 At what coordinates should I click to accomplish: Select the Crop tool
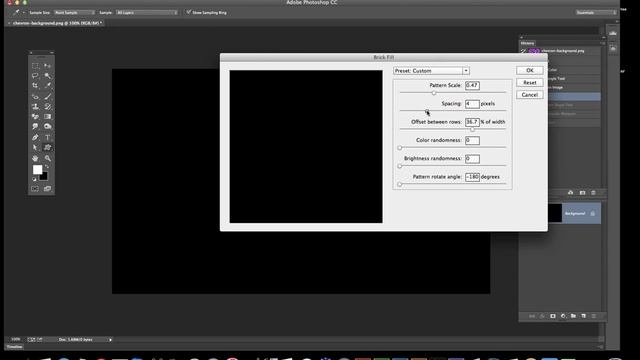pos(35,86)
